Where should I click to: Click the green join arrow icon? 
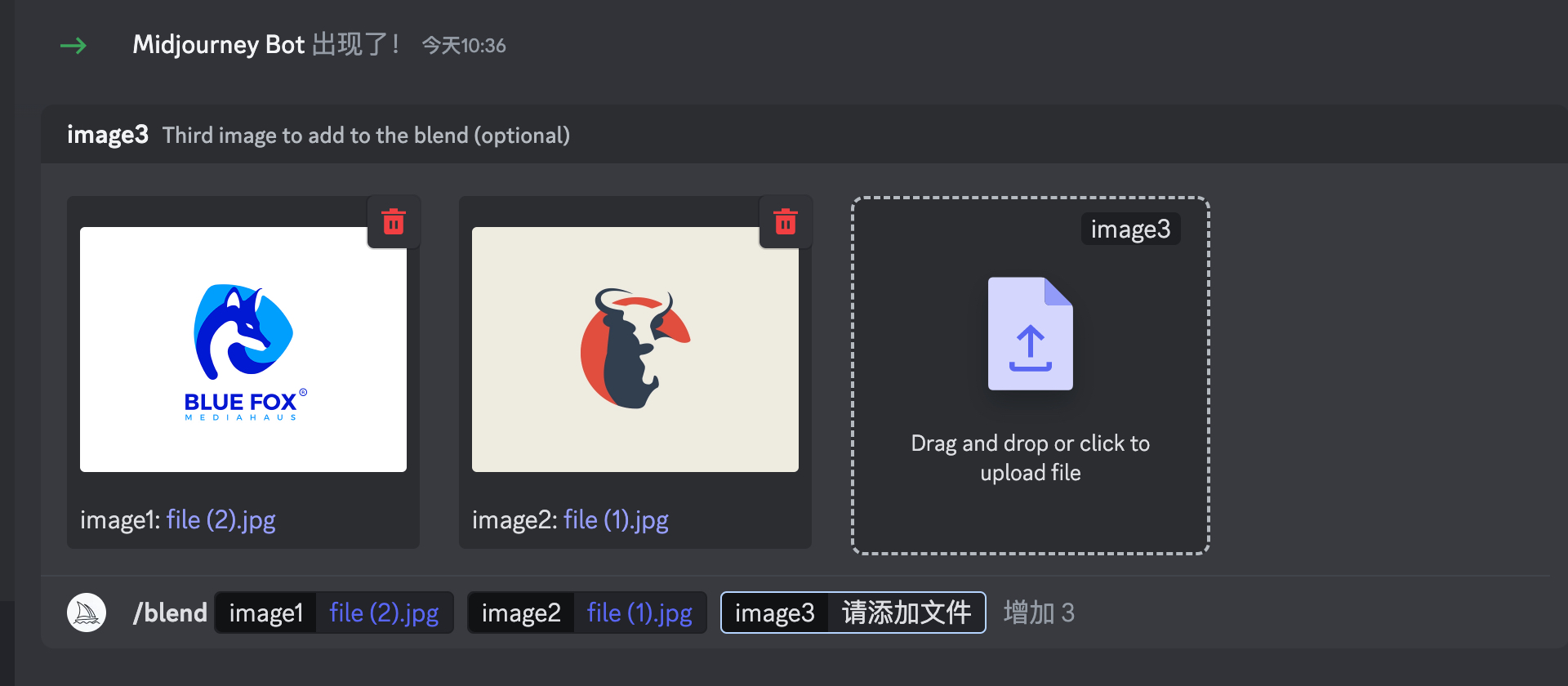click(x=73, y=46)
